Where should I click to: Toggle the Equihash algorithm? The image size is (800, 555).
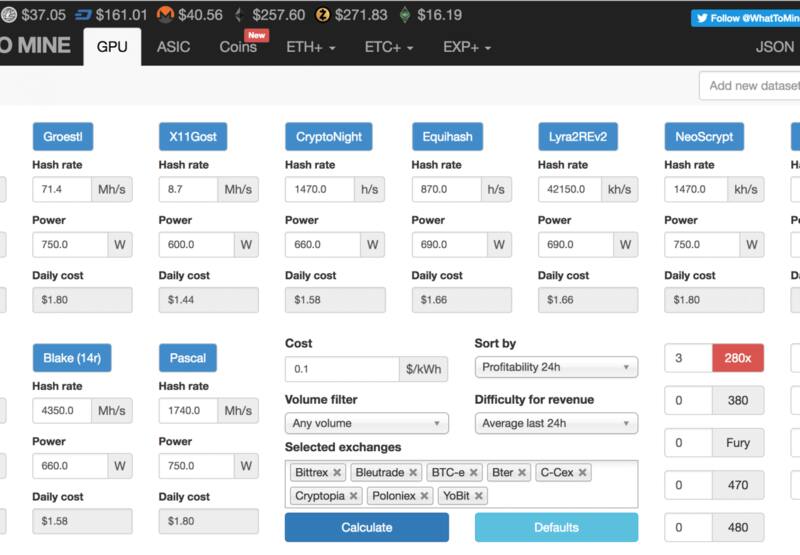pos(447,137)
